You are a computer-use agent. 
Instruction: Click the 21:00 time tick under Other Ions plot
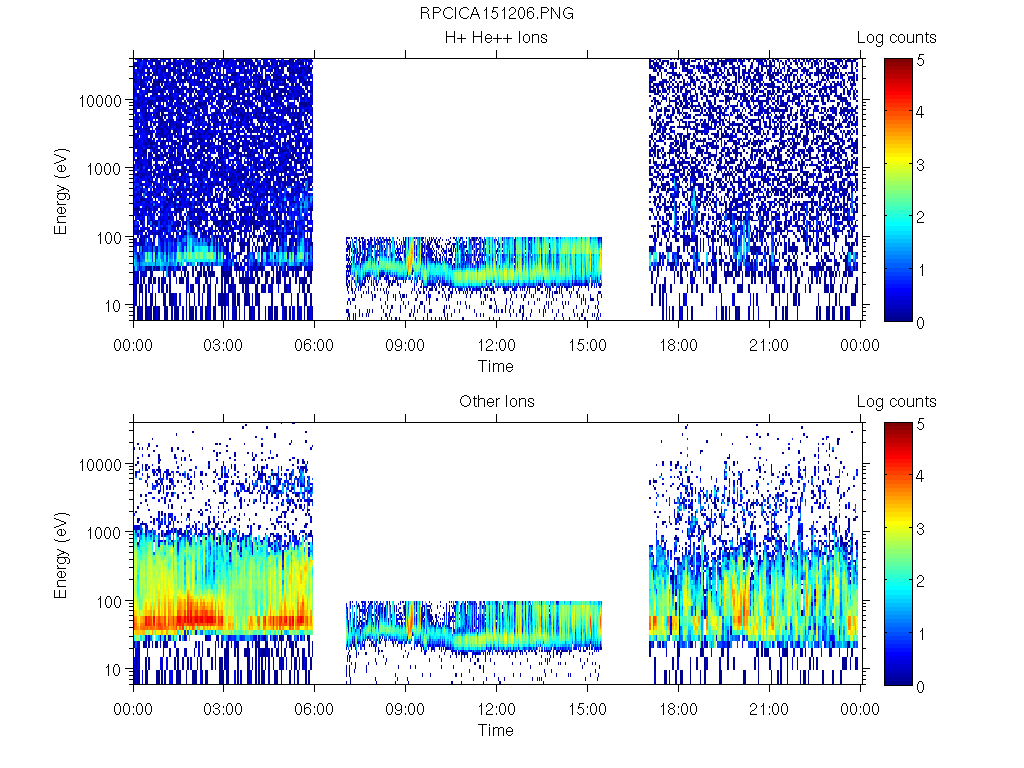(x=769, y=709)
